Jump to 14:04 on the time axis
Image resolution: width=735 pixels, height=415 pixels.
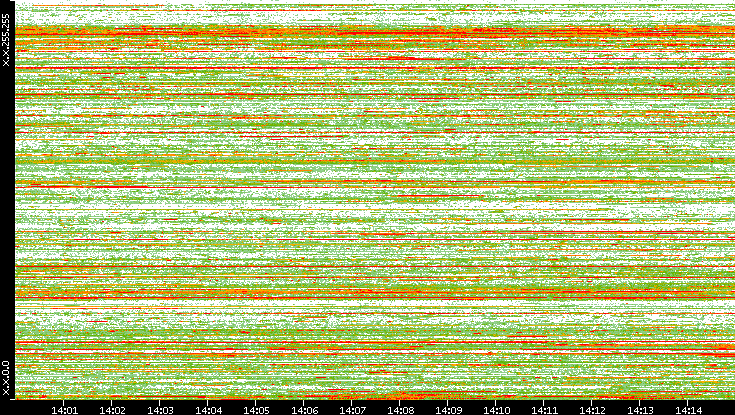click(209, 409)
